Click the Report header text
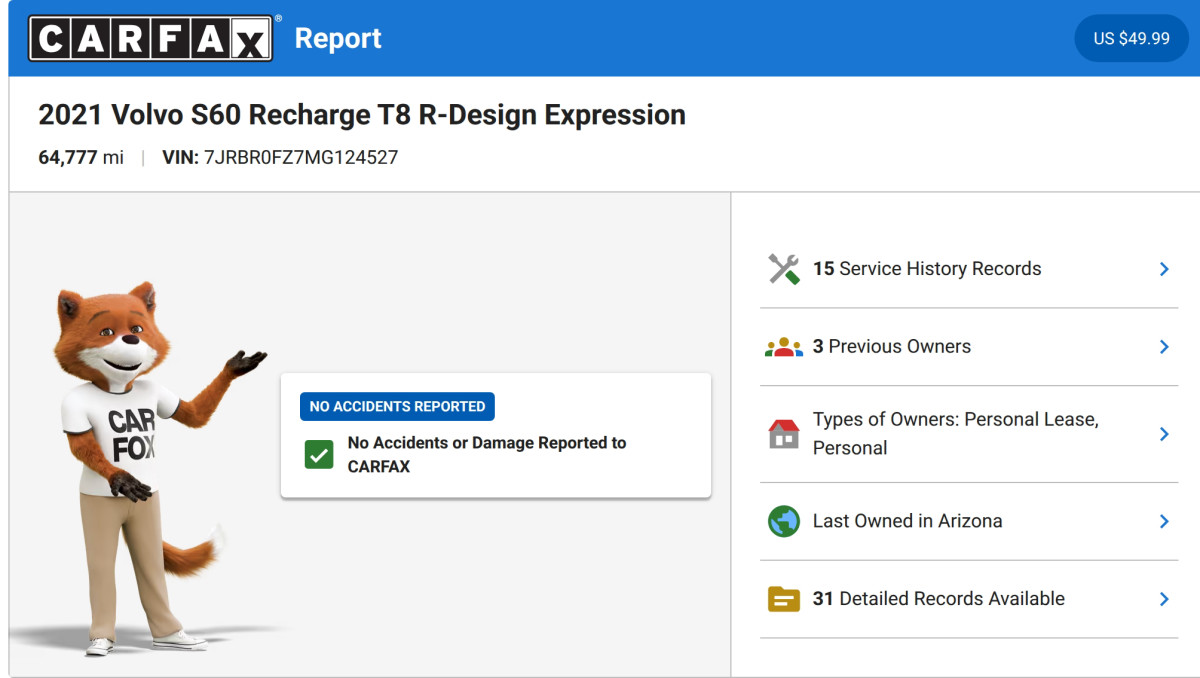Screen dimensions: 1200x678 pyautogui.click(x=338, y=38)
